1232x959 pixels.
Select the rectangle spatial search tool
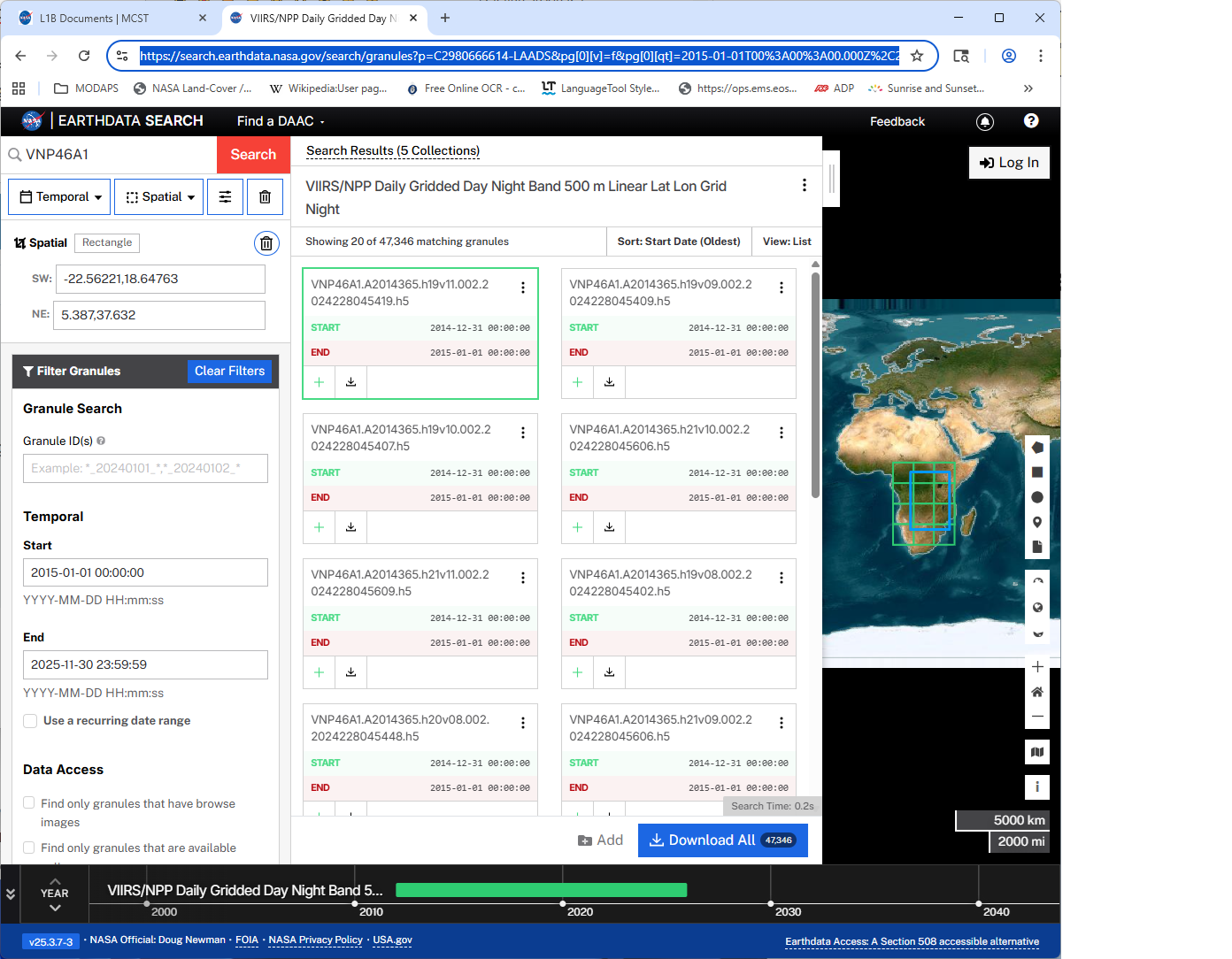(x=1037, y=472)
